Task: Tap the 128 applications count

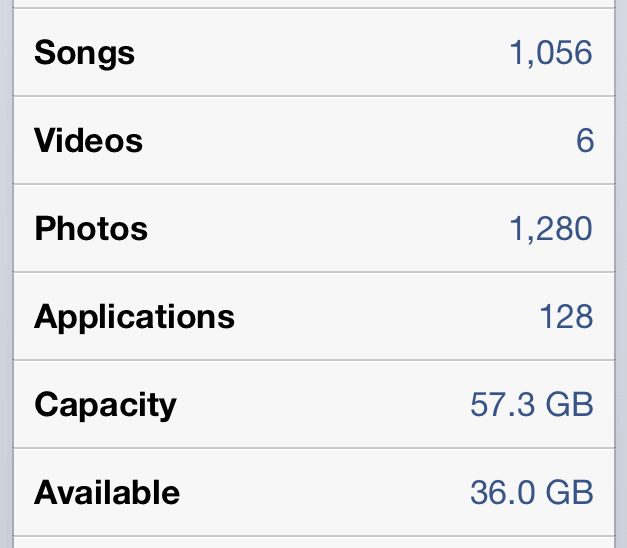Action: pos(566,317)
